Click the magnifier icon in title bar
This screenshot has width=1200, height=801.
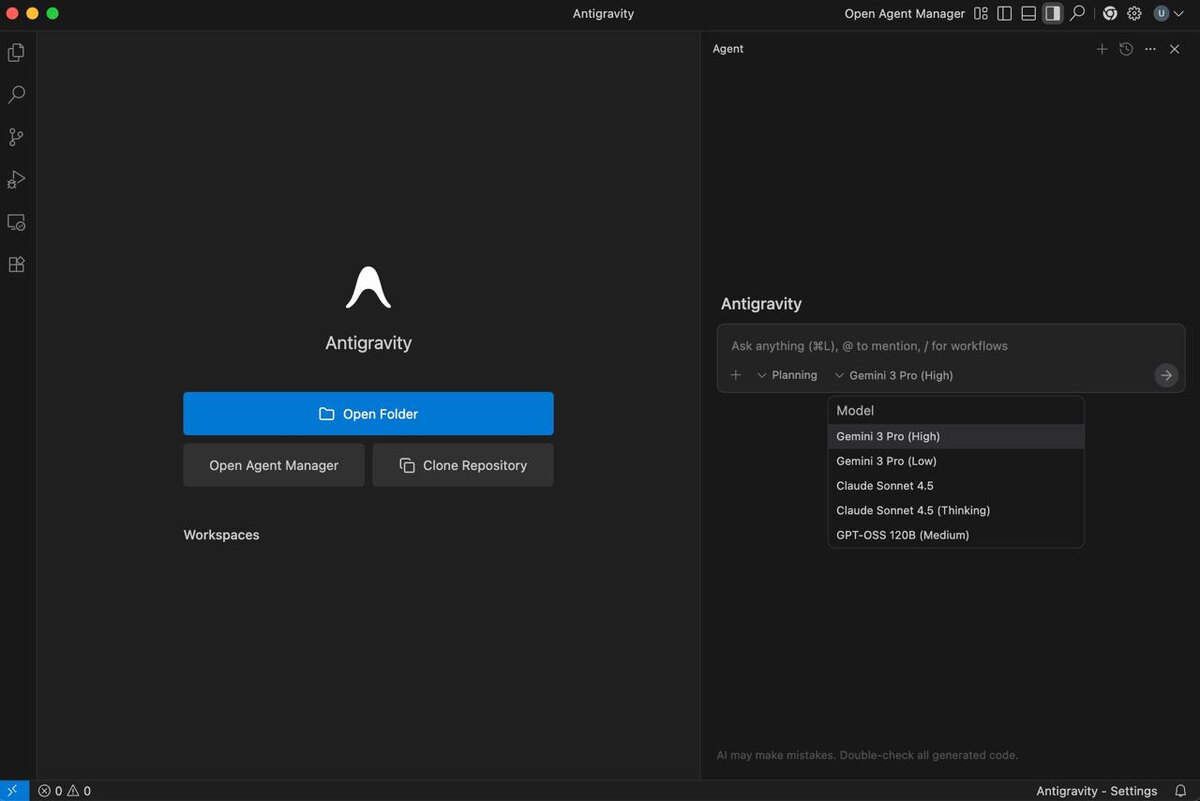coord(1077,14)
